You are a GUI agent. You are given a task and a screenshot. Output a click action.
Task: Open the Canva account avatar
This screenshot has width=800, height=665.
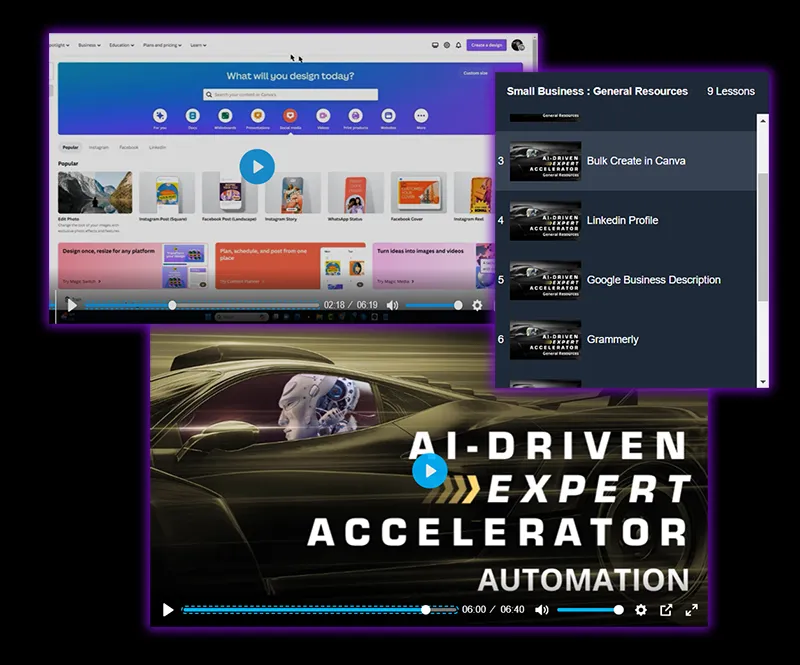(x=517, y=45)
